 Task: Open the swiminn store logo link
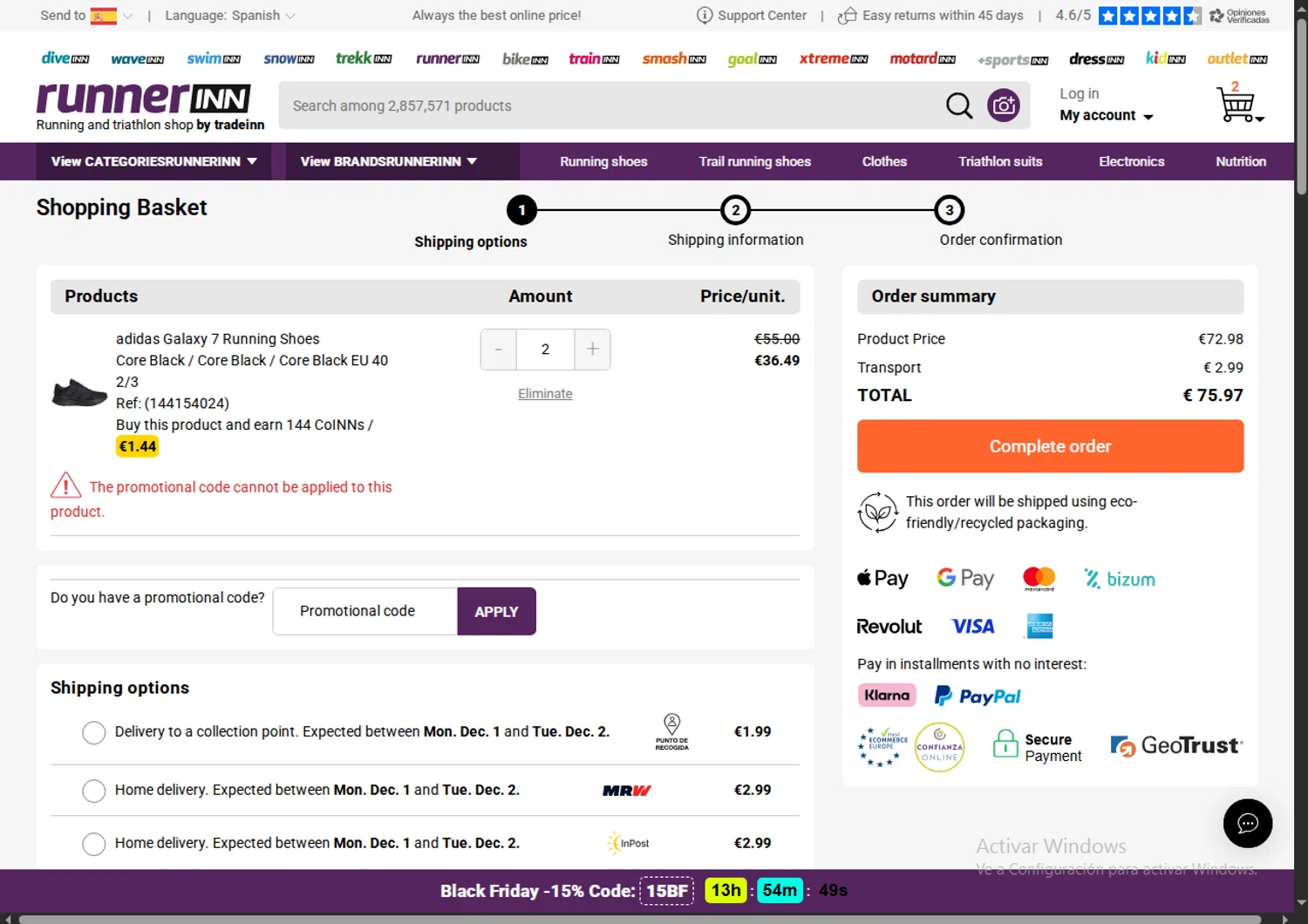[x=214, y=58]
